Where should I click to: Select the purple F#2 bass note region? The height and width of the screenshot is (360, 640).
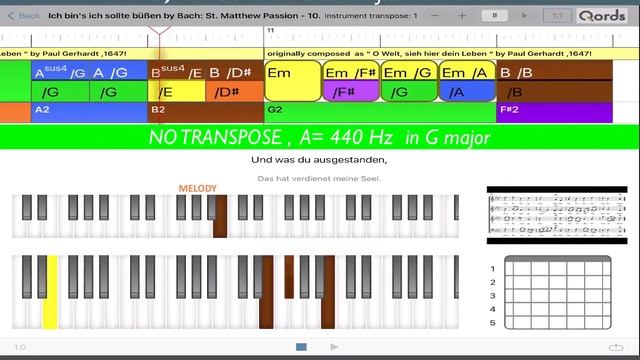click(554, 112)
